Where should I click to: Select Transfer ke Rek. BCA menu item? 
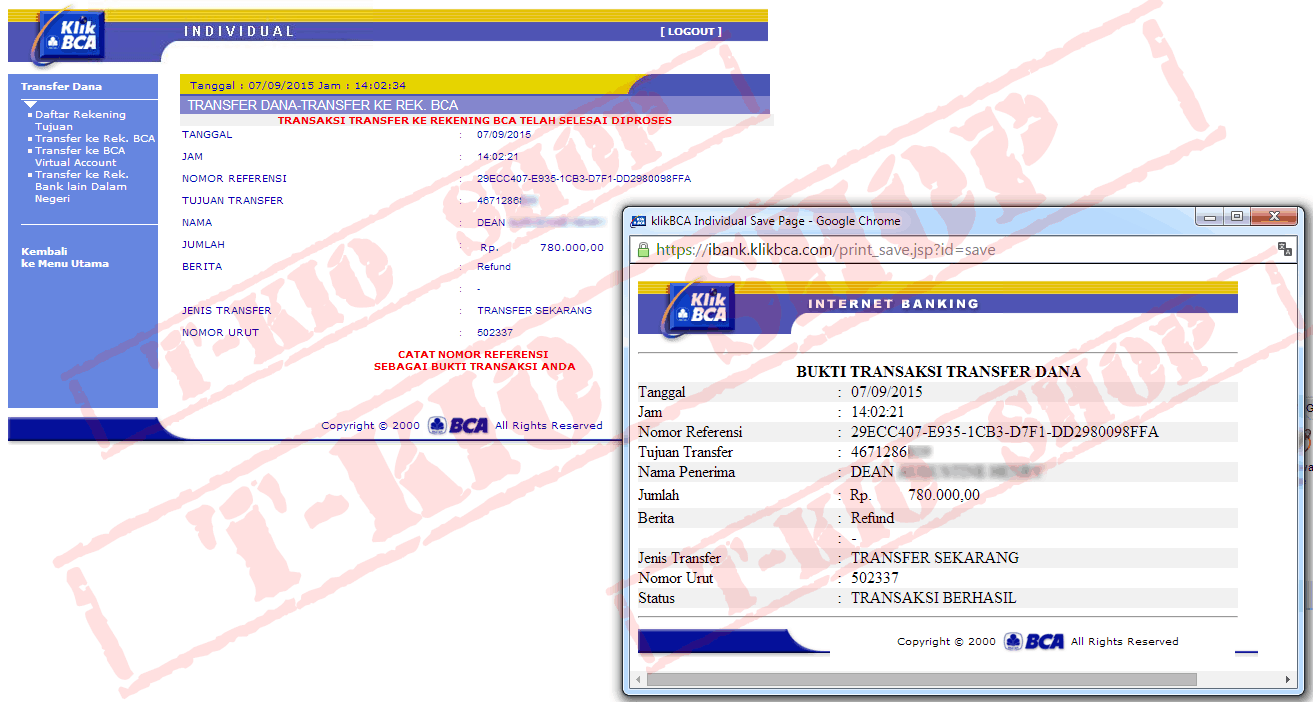click(x=95, y=138)
